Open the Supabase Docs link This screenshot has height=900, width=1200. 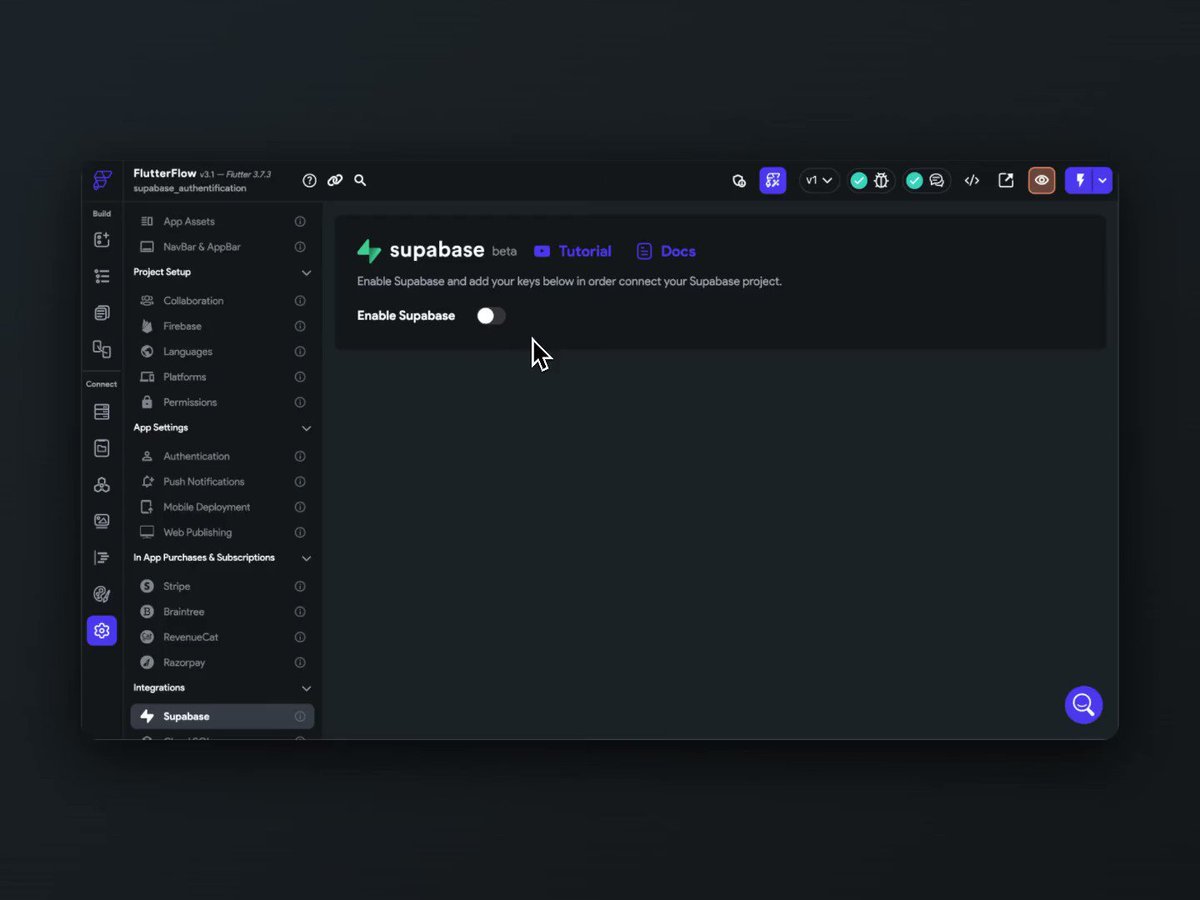point(666,251)
